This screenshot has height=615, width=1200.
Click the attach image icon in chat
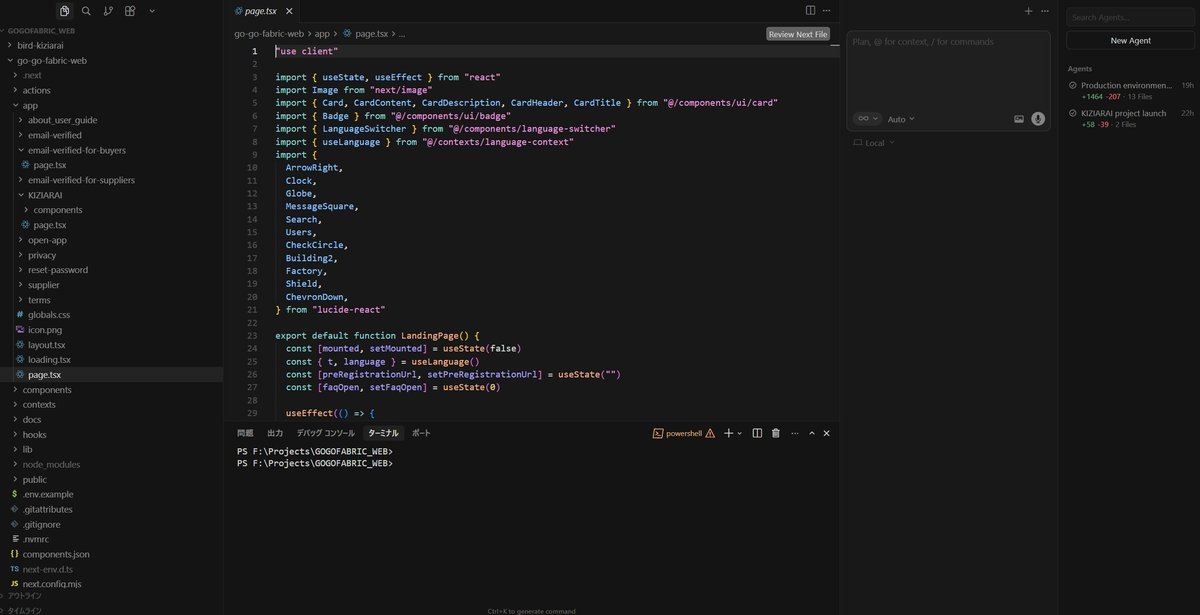[x=1019, y=119]
